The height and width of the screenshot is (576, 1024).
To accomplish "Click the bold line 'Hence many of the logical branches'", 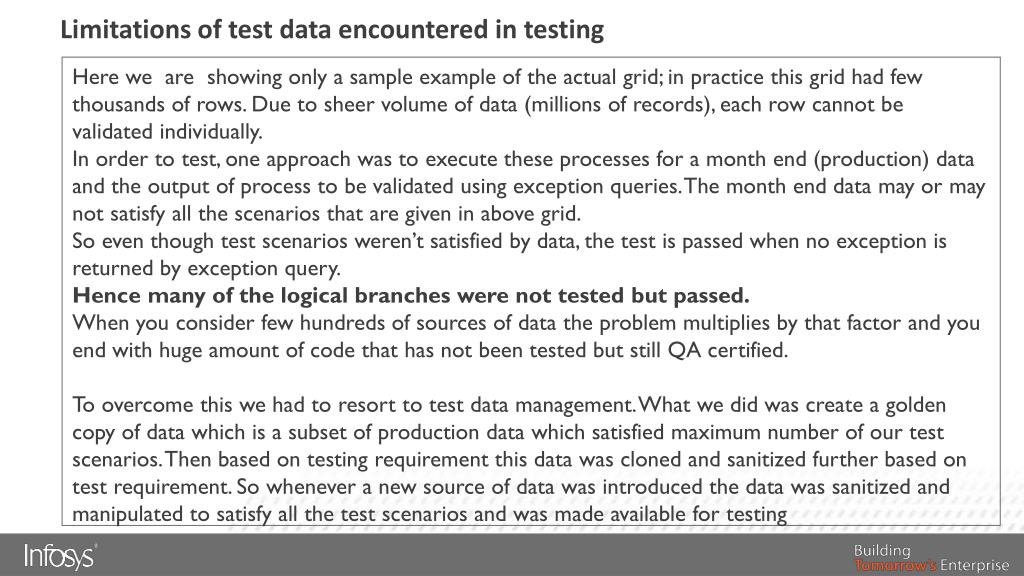I will click(x=411, y=296).
